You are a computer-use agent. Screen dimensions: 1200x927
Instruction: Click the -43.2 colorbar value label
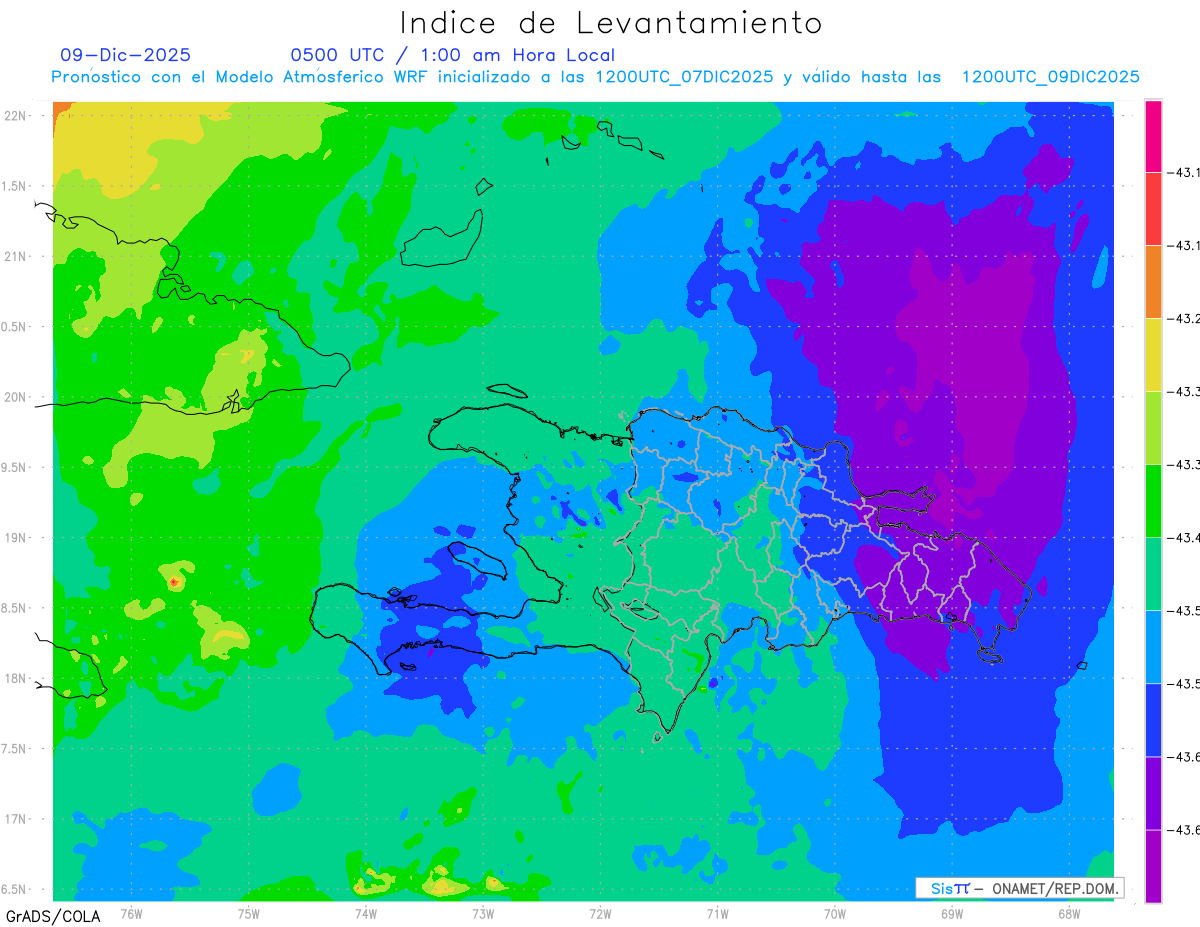pos(1185,319)
